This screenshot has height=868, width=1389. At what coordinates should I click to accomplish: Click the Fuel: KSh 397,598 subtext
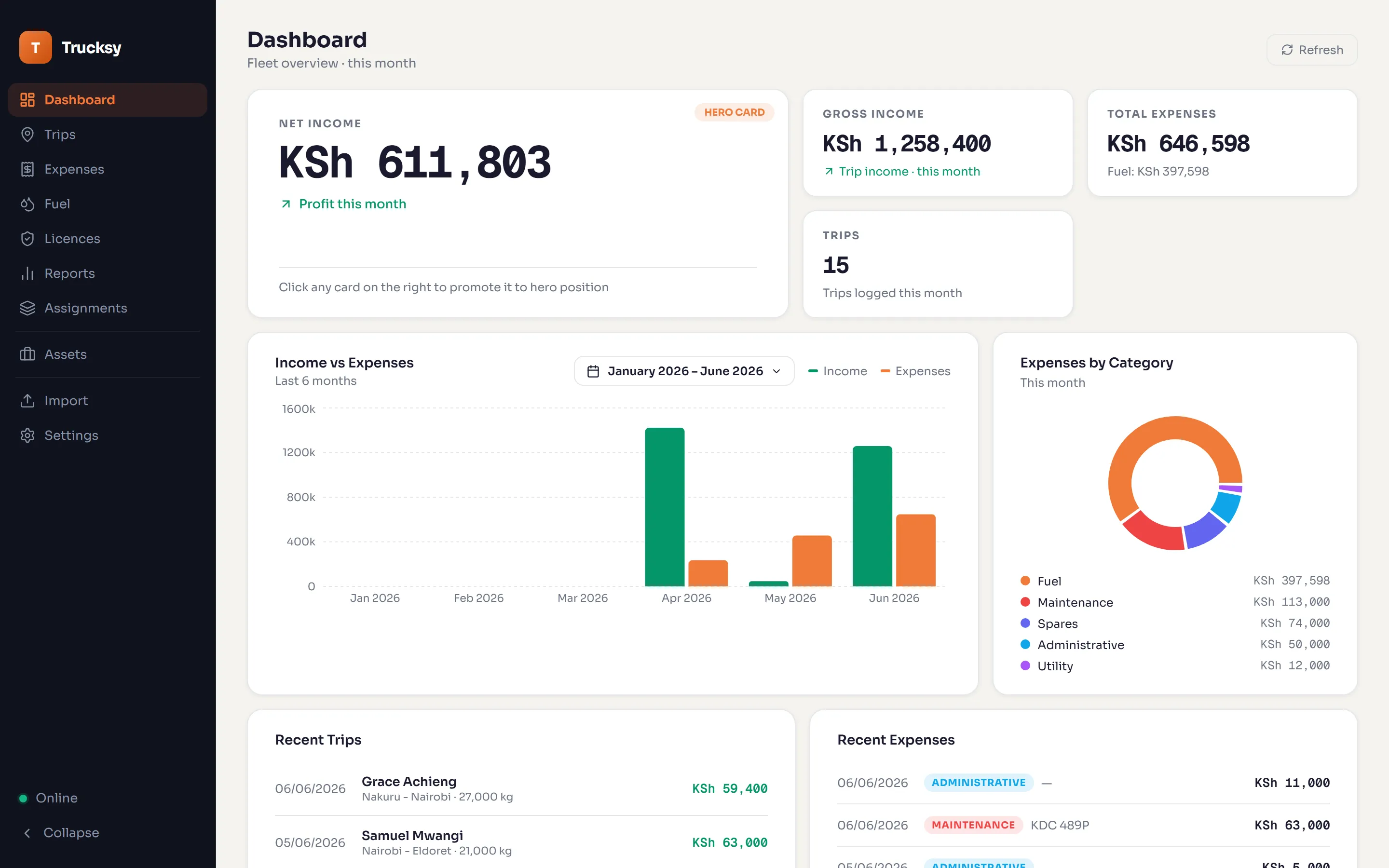[1157, 172]
